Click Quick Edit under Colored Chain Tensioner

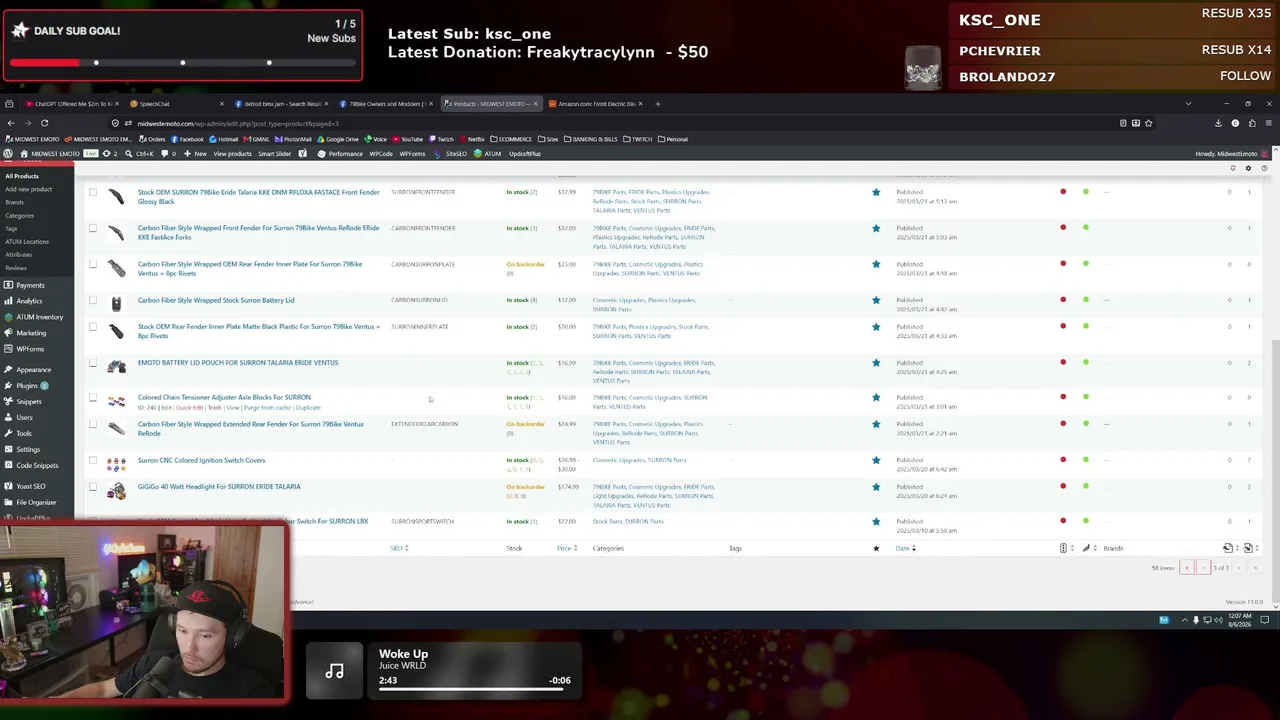pyautogui.click(x=189, y=408)
